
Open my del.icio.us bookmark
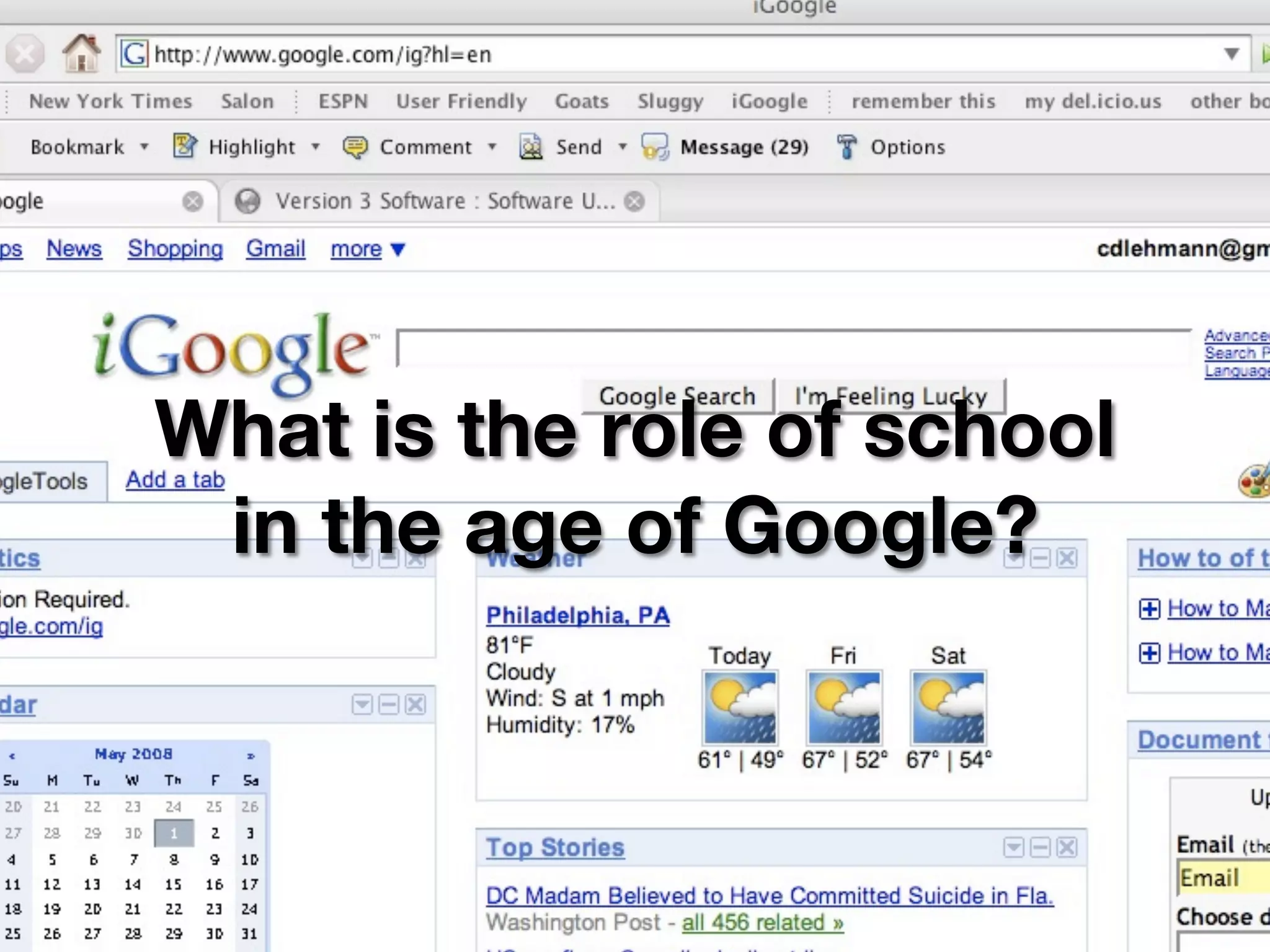tap(1093, 101)
